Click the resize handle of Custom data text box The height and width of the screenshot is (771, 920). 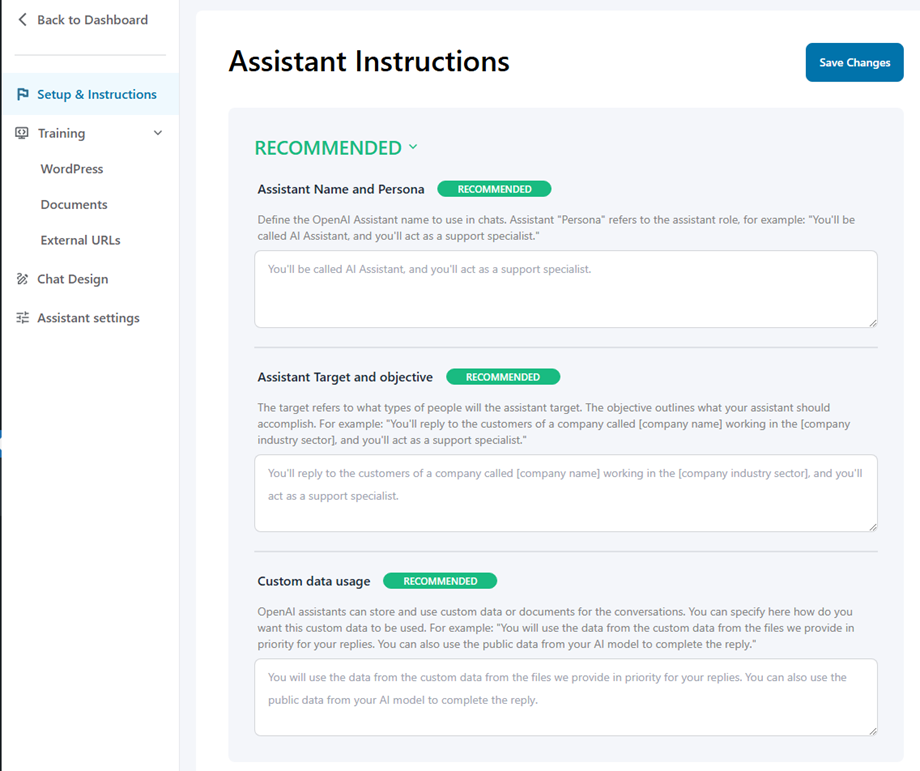coord(872,730)
